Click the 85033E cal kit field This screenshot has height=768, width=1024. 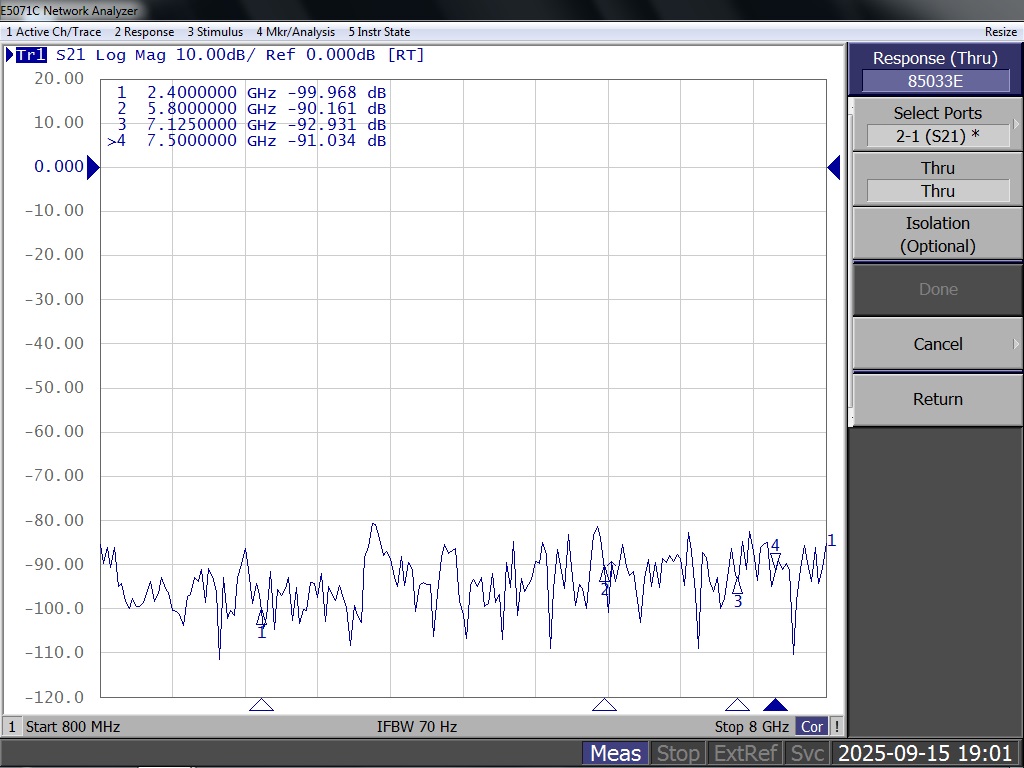click(x=935, y=81)
